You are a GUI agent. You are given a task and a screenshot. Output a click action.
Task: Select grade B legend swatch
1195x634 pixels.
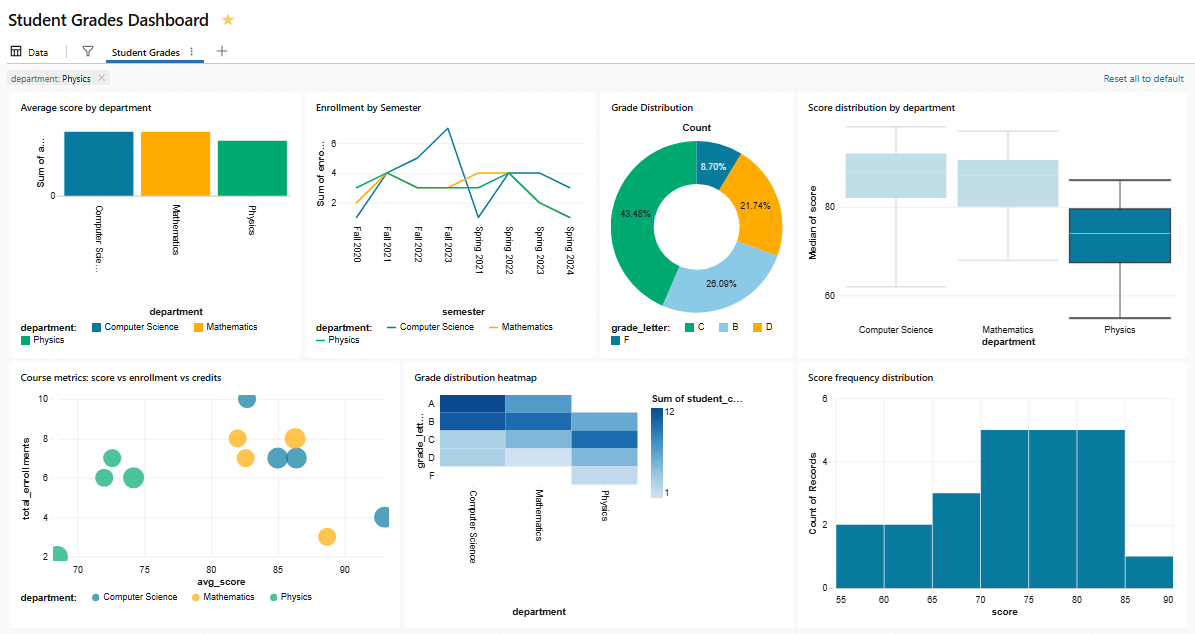coord(723,327)
